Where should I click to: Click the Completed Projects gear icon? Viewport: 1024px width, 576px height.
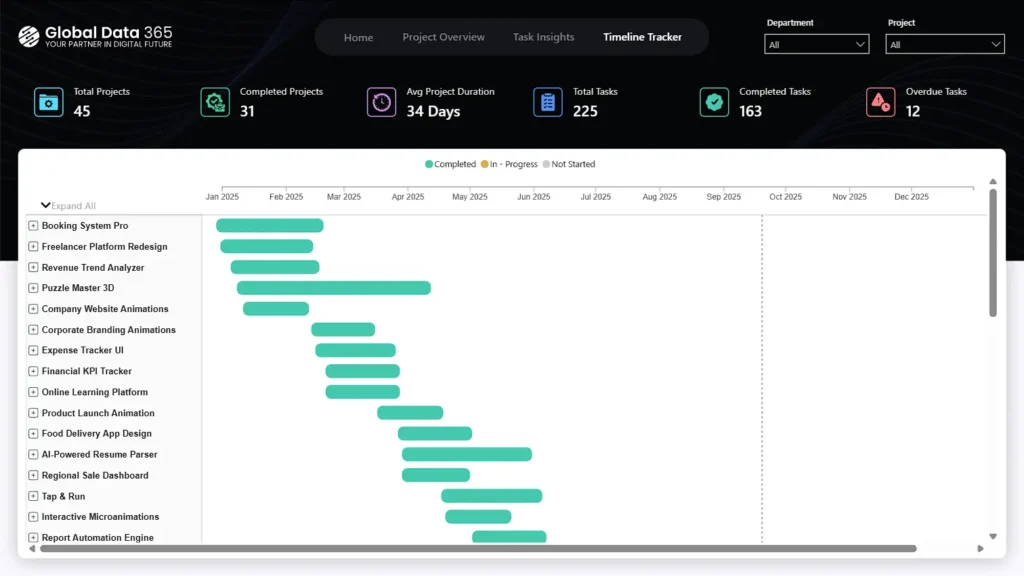(215, 103)
